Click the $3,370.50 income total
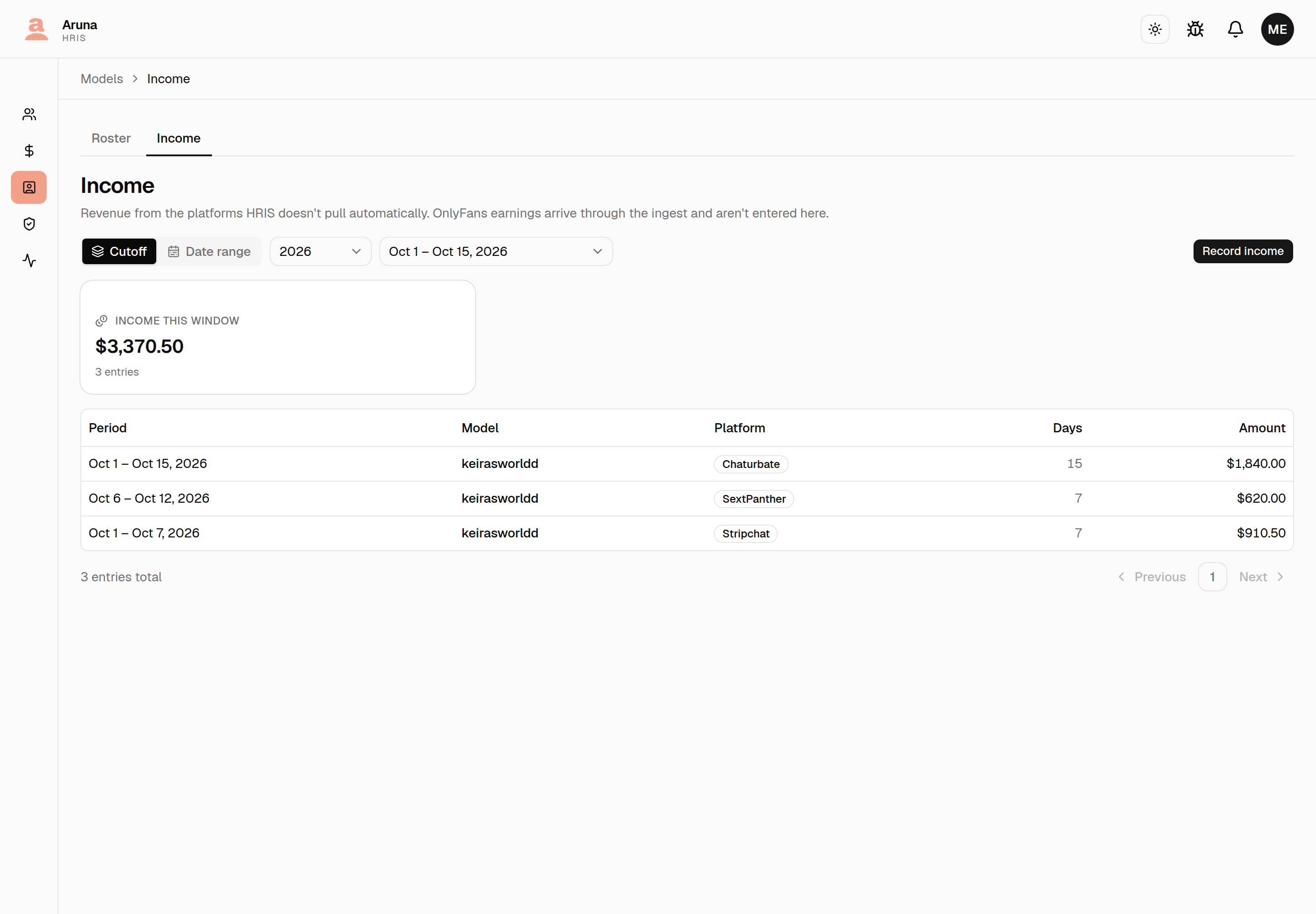The image size is (1316, 914). (139, 346)
